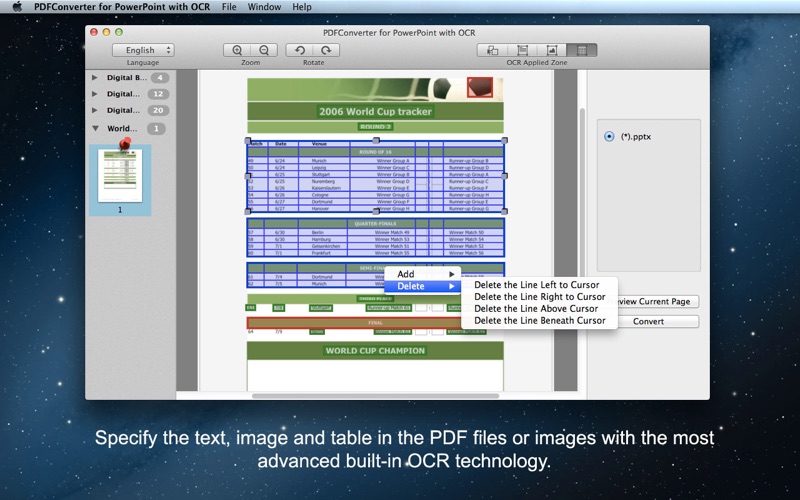Image resolution: width=800 pixels, height=500 pixels.
Task: Rotate the page counterclockwise
Action: [299, 50]
